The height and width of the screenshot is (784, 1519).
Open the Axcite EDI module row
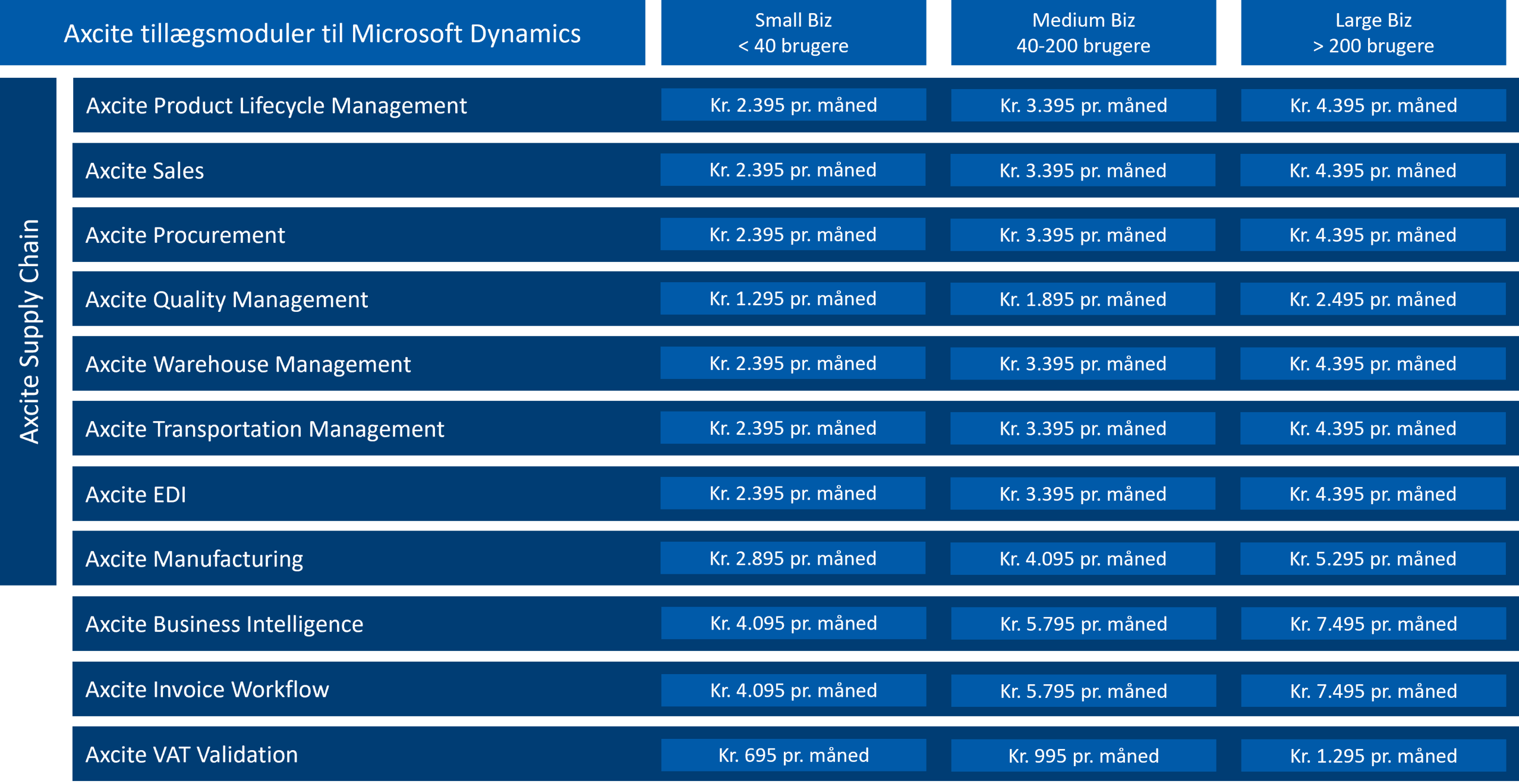point(135,494)
